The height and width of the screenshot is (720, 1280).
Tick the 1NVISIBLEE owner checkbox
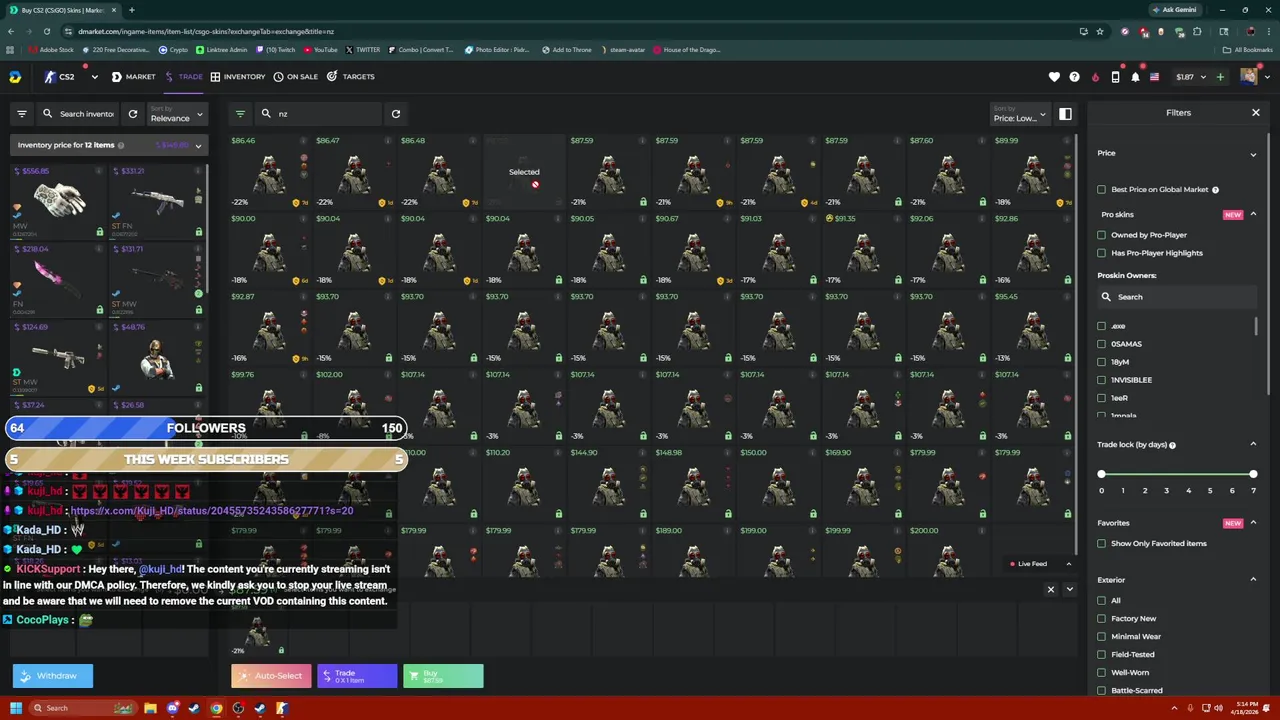click(1102, 380)
